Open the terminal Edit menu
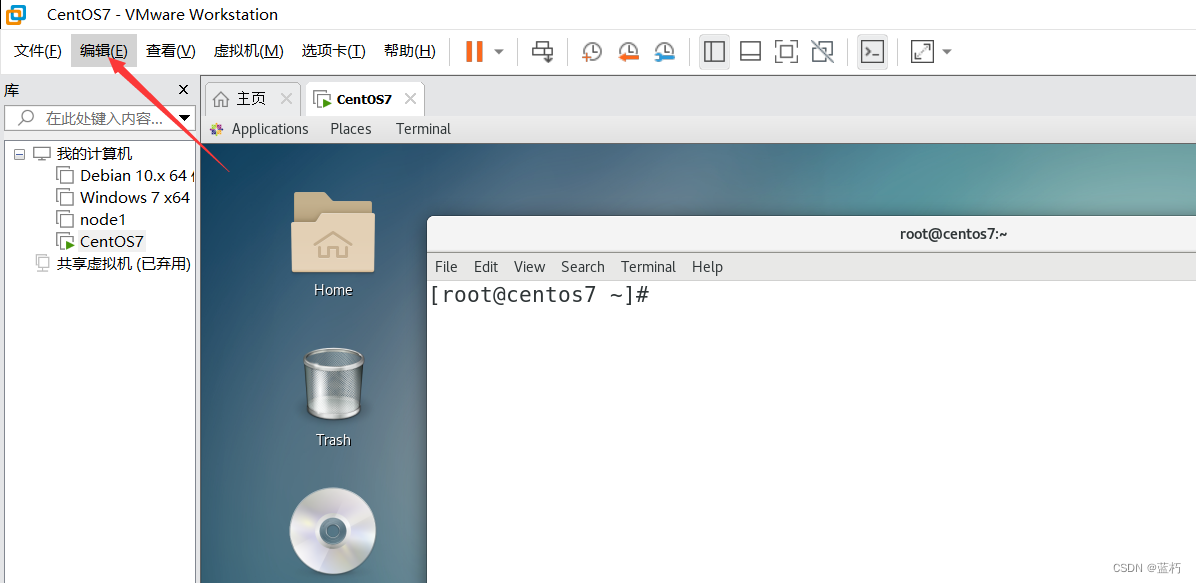 [486, 267]
